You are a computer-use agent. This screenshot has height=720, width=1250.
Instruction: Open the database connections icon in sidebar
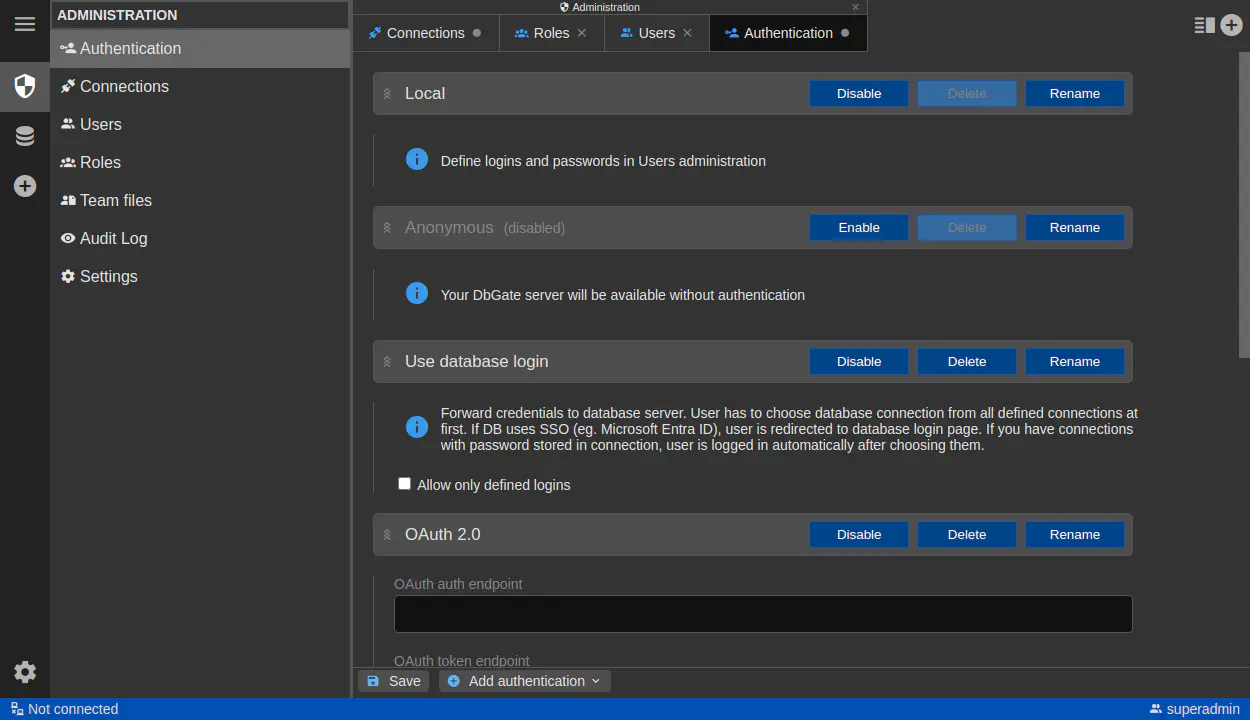24,136
